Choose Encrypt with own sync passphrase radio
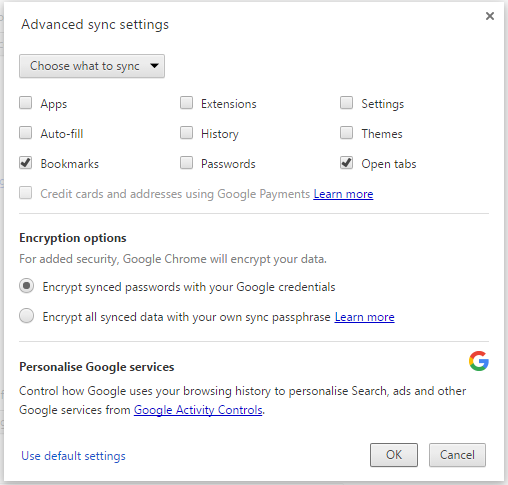 click(x=26, y=316)
